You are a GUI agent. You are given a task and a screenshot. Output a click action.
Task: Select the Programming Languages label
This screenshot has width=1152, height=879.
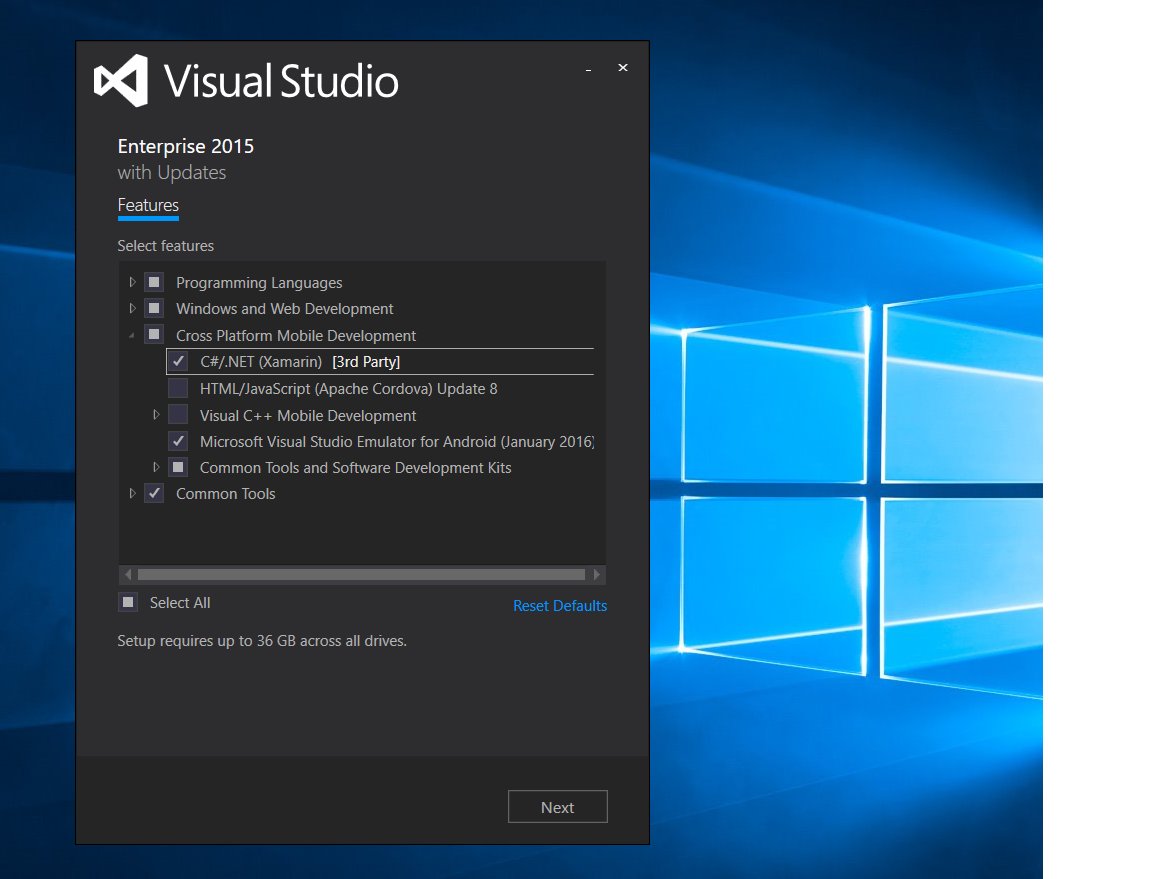pyautogui.click(x=259, y=283)
